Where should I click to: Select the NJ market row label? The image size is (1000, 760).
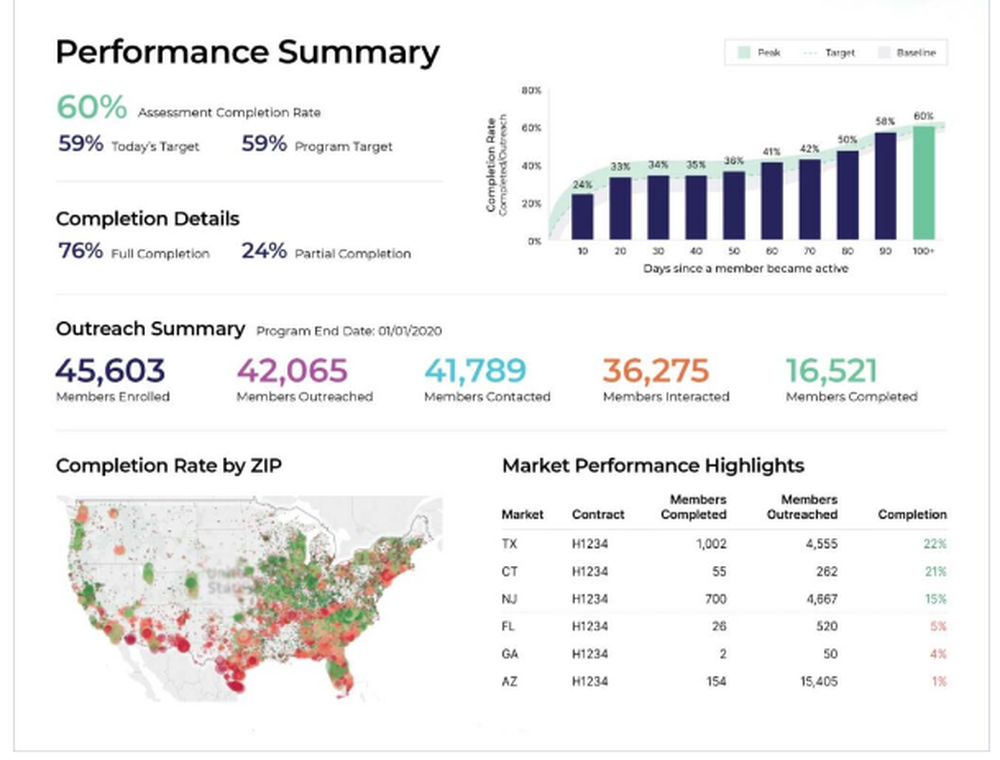click(x=510, y=599)
